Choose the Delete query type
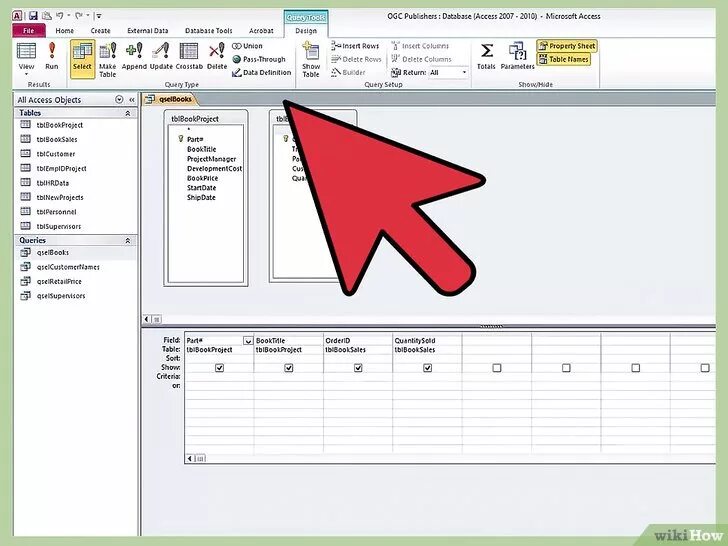The width and height of the screenshot is (728, 546). [217, 56]
